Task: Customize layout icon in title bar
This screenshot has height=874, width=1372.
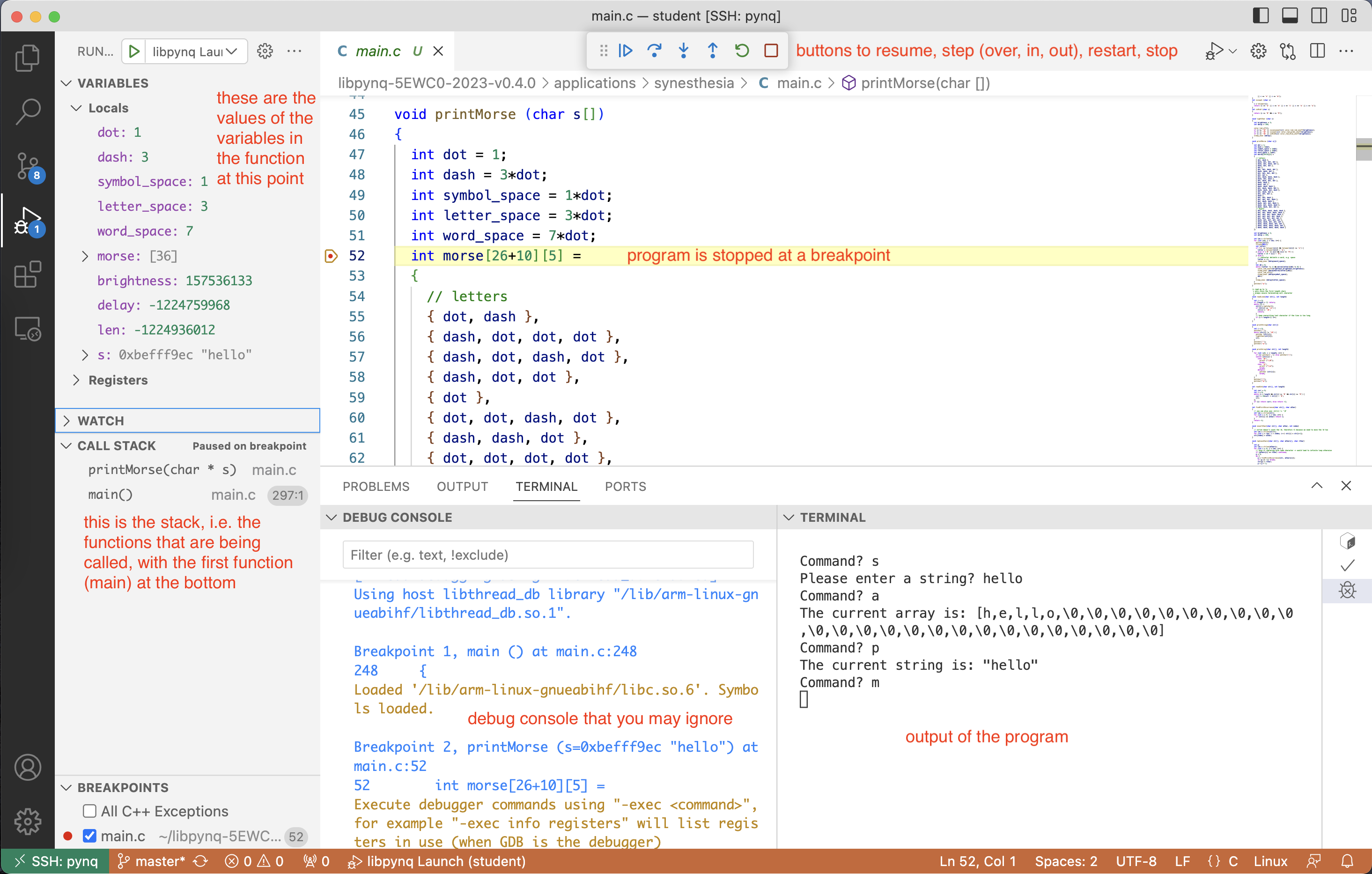Action: [1349, 15]
